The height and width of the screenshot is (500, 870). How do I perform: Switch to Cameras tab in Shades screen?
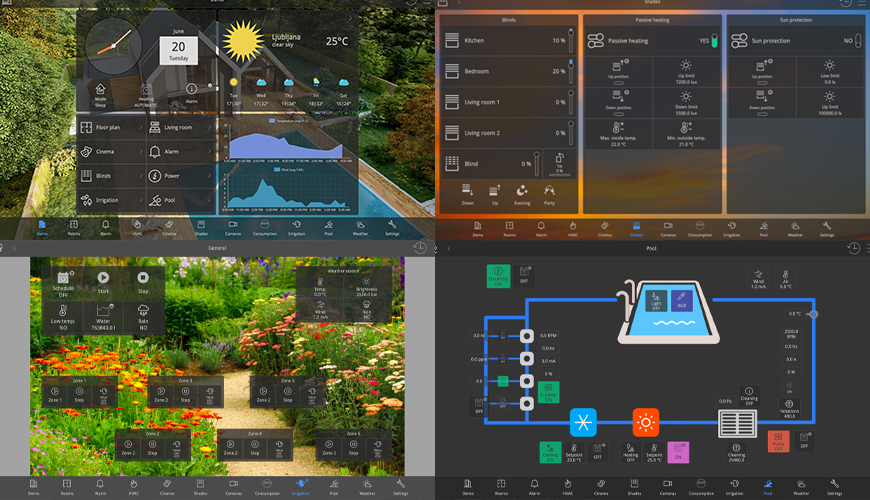pyautogui.click(x=668, y=229)
